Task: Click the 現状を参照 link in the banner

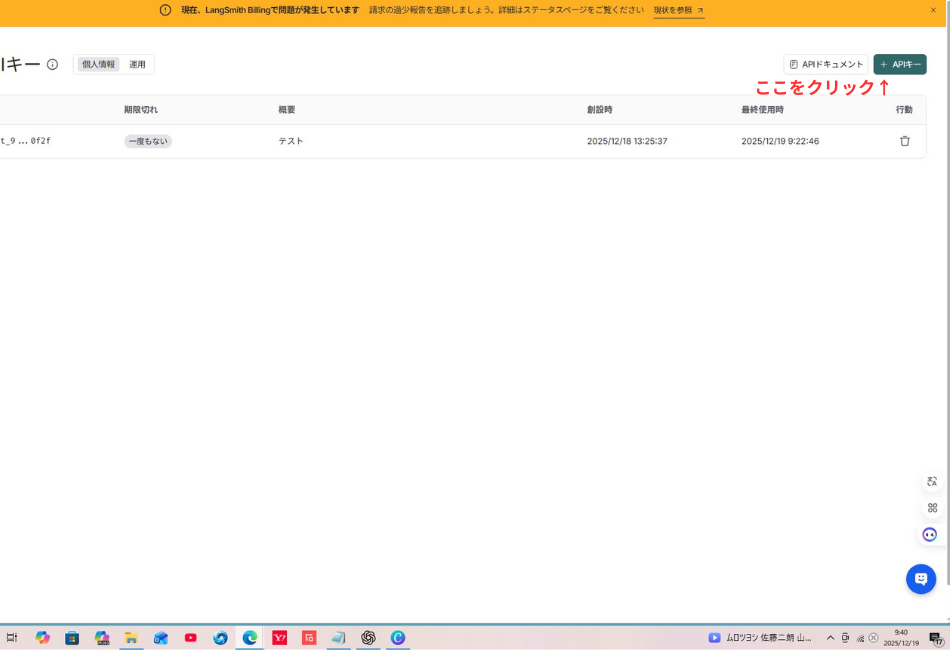Action: tap(675, 12)
